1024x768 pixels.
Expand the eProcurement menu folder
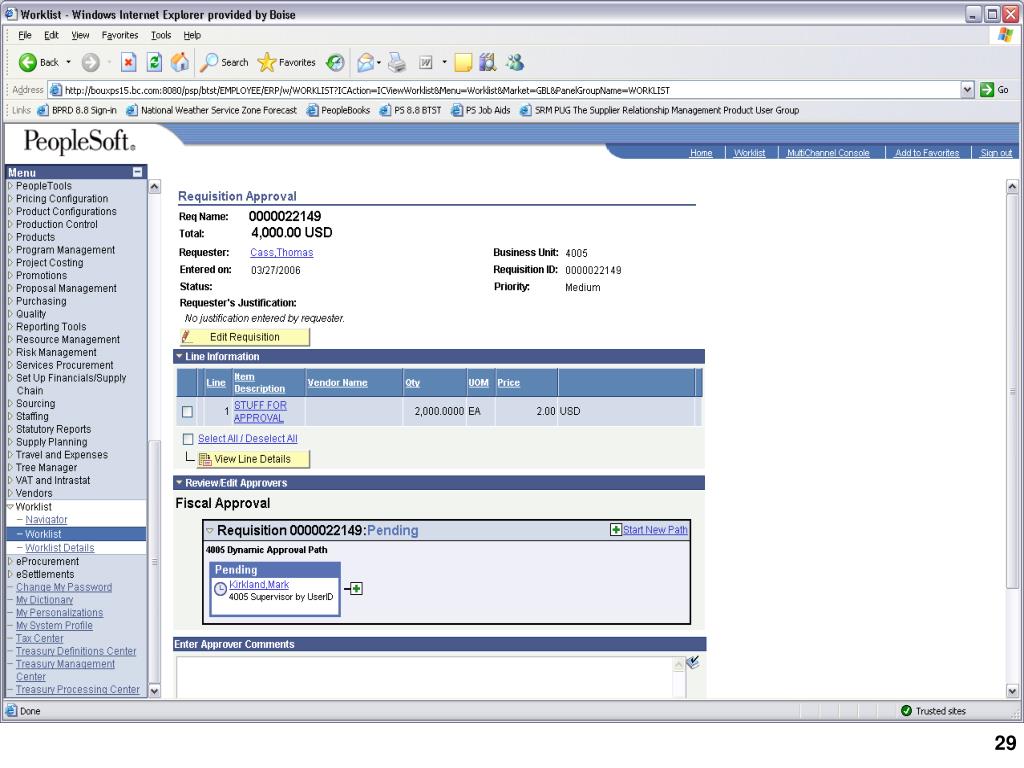click(x=10, y=561)
